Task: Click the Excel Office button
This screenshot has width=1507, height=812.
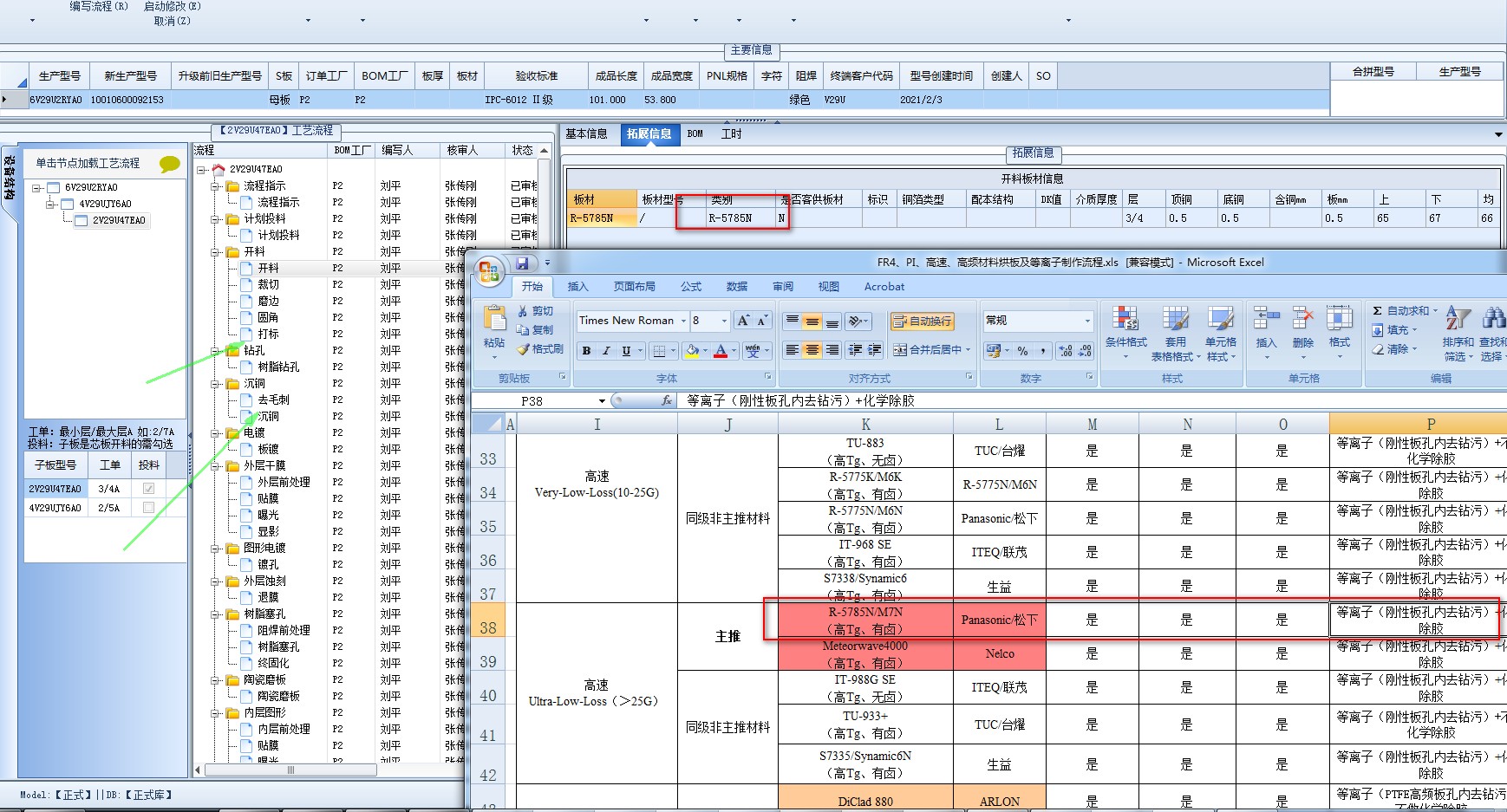Action: pos(489,272)
